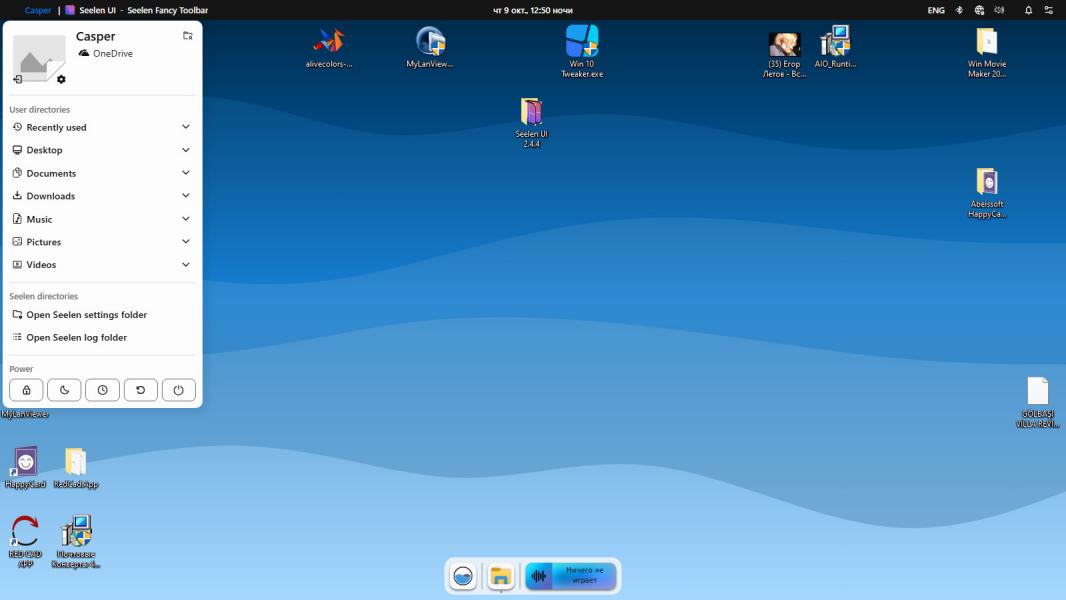The image size is (1066, 600).
Task: Expand the Pictures folder section
Action: tap(186, 242)
